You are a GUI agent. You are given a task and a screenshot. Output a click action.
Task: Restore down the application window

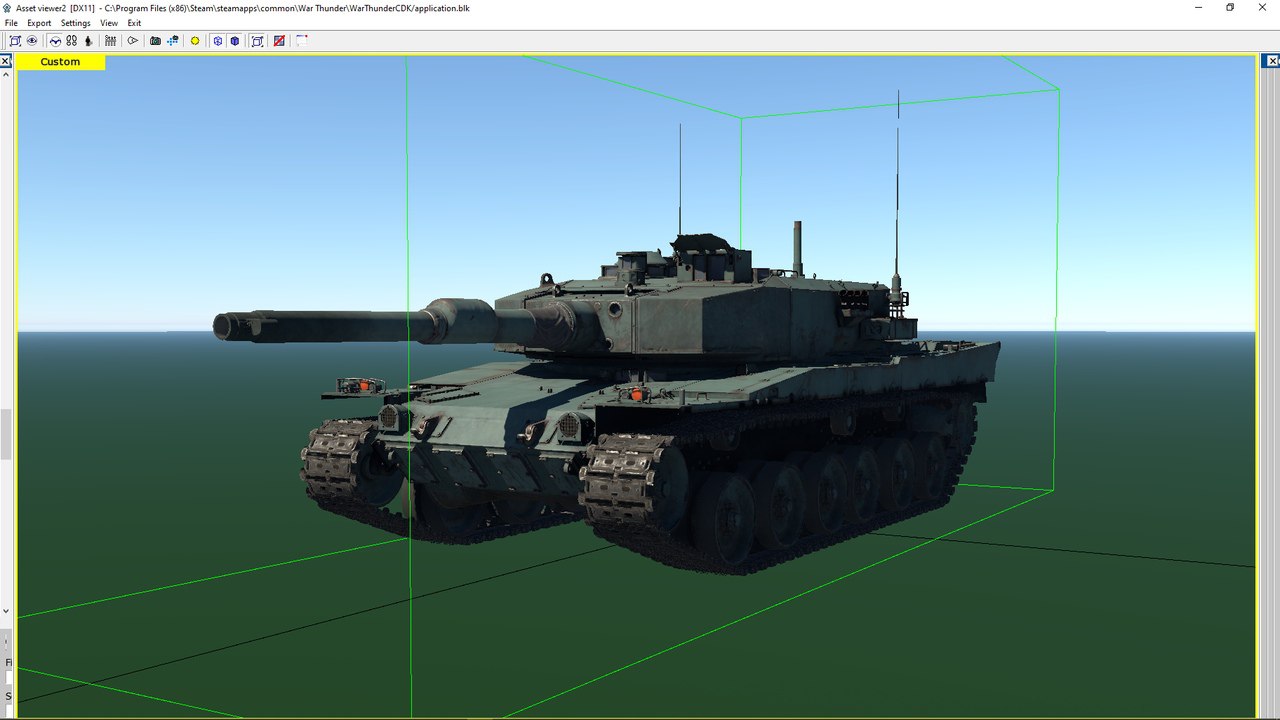(1230, 7)
